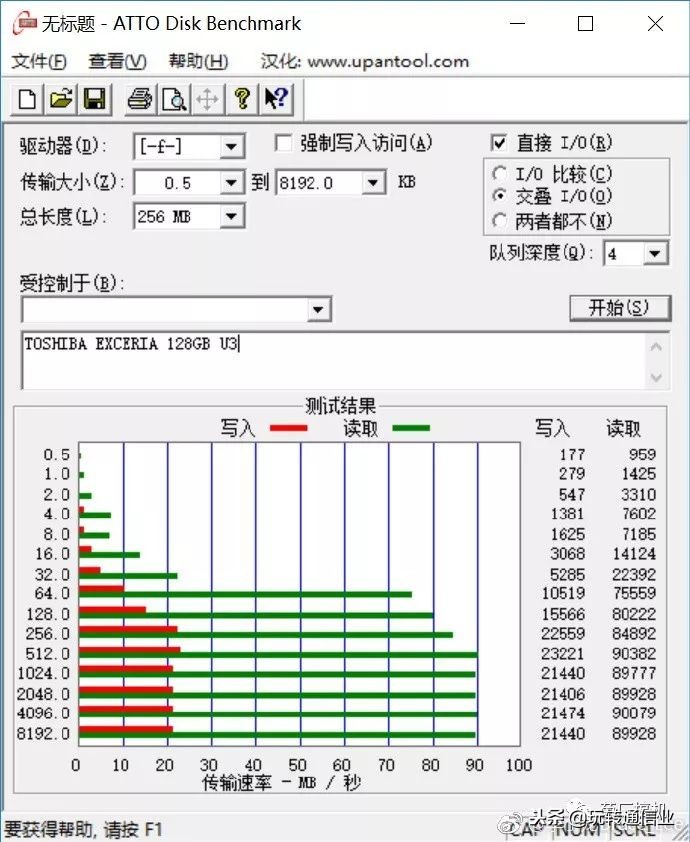Click the 4096.0 row label in chart

pos(43,713)
